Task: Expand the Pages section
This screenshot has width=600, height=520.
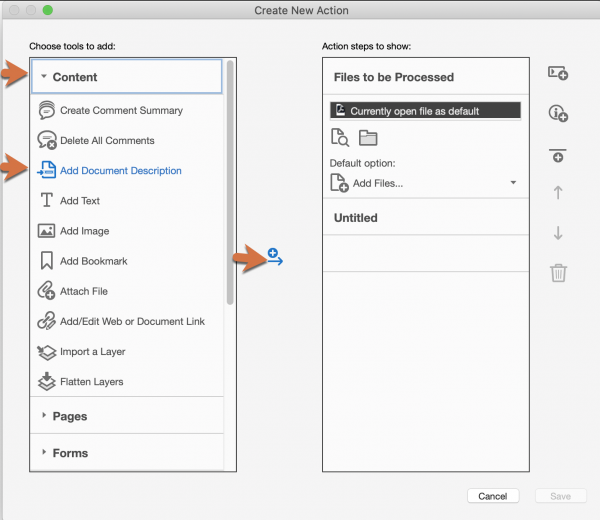Action: point(44,415)
